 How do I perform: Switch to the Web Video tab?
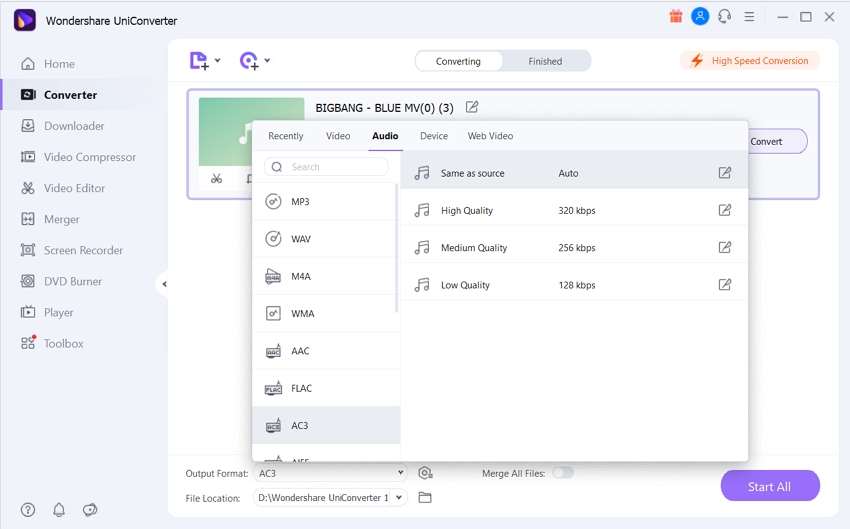click(x=490, y=136)
